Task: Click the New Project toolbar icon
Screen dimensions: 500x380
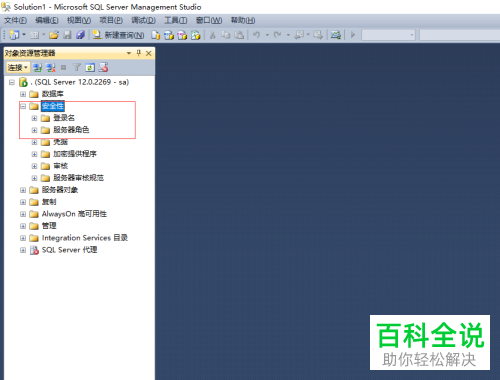Action: tap(14, 35)
